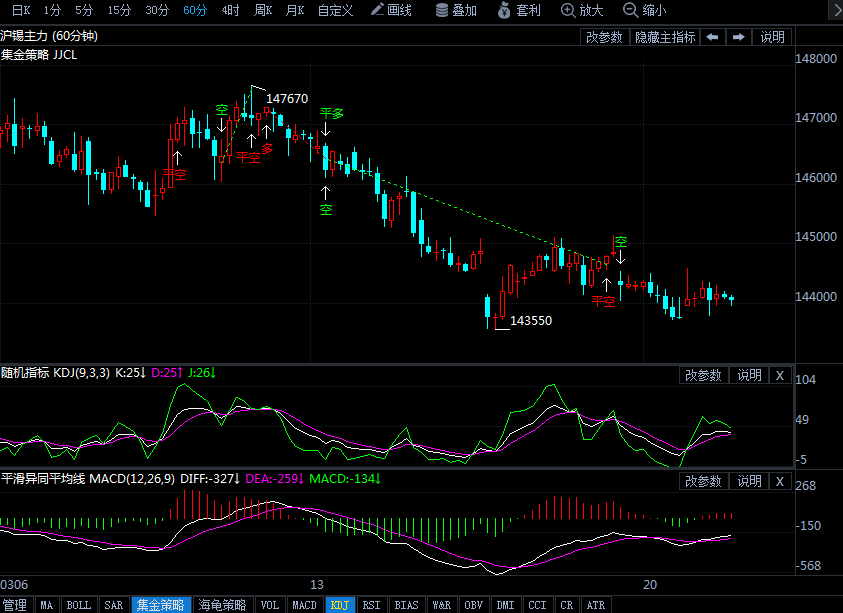843x613 pixels.
Task: Open the 套利 arbitrage tool
Action: (x=519, y=10)
